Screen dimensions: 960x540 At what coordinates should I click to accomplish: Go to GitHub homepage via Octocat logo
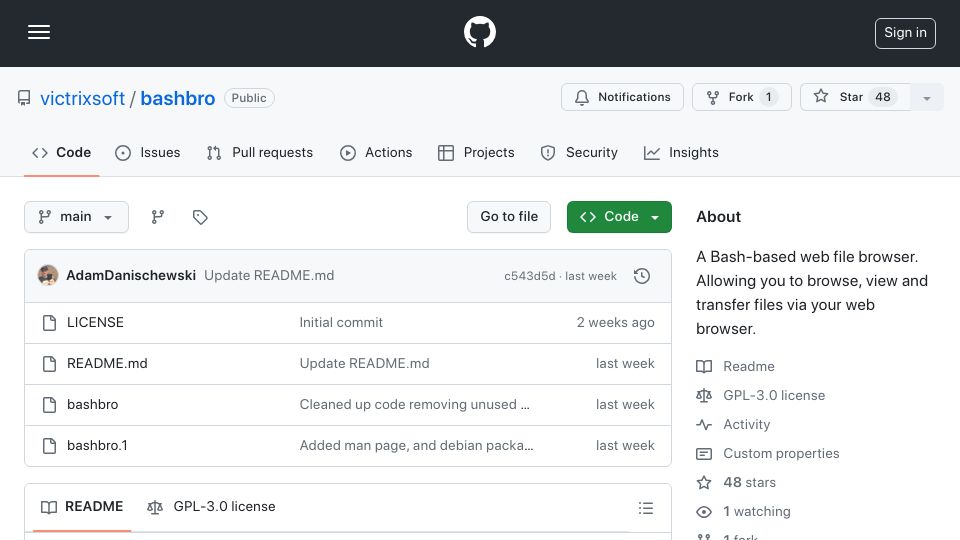pos(479,32)
